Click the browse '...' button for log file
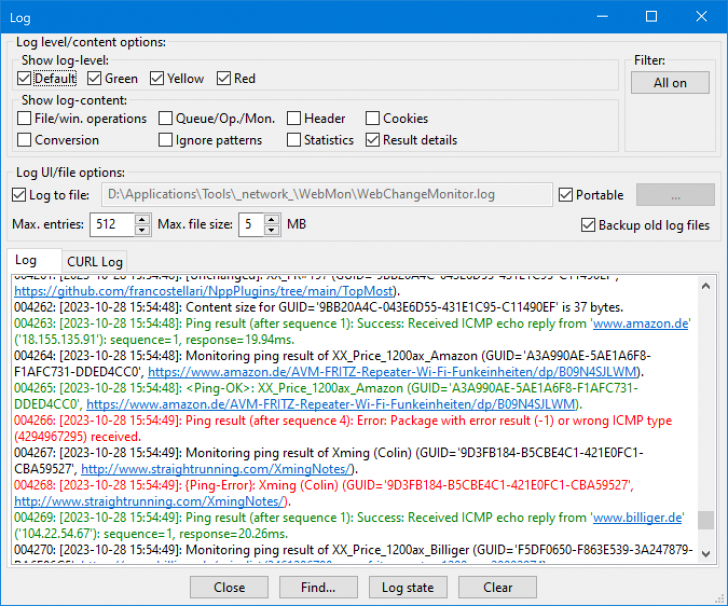728x606 pixels. [x=675, y=195]
